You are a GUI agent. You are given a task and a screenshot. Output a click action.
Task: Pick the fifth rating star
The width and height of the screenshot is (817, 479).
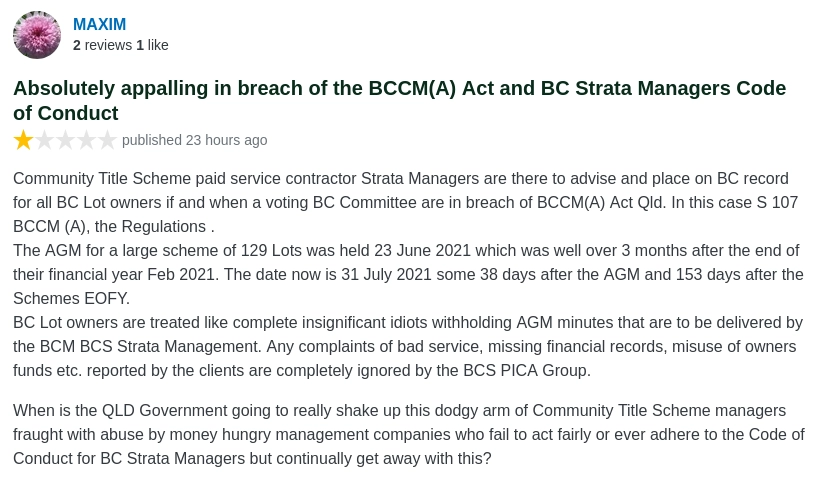coord(107,140)
